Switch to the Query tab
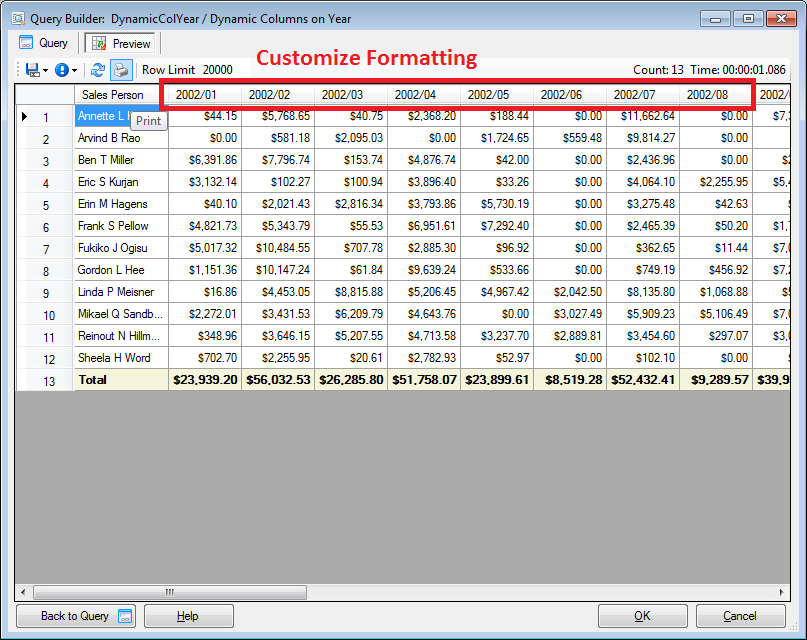807x640 pixels. point(43,43)
